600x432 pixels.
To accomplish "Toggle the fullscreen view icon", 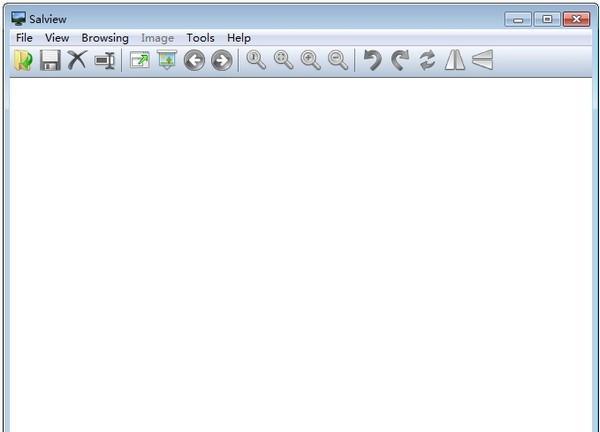I will coord(140,60).
